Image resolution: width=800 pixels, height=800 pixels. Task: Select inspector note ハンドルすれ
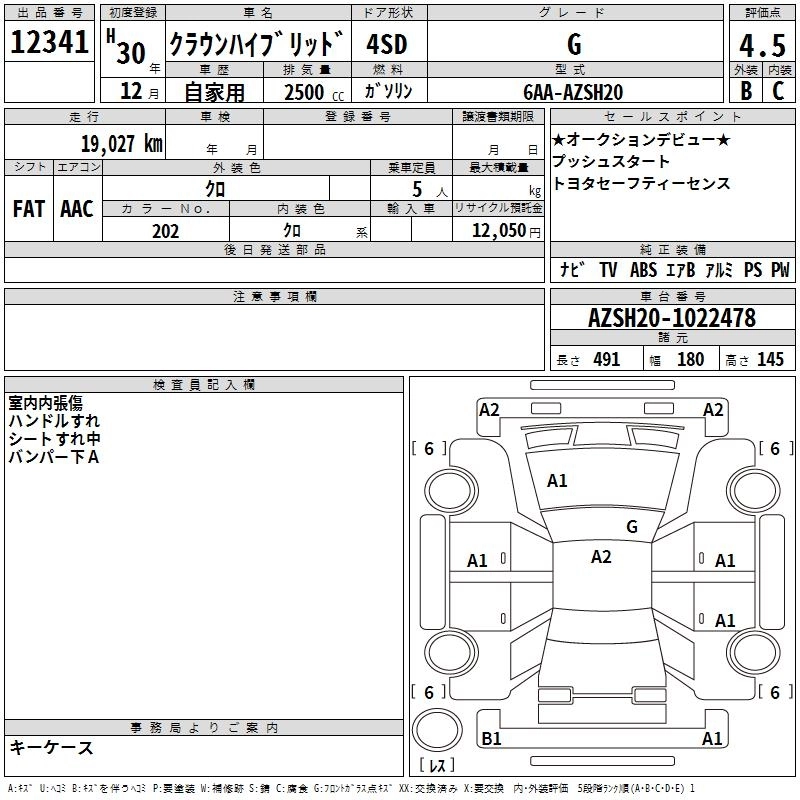(54, 421)
